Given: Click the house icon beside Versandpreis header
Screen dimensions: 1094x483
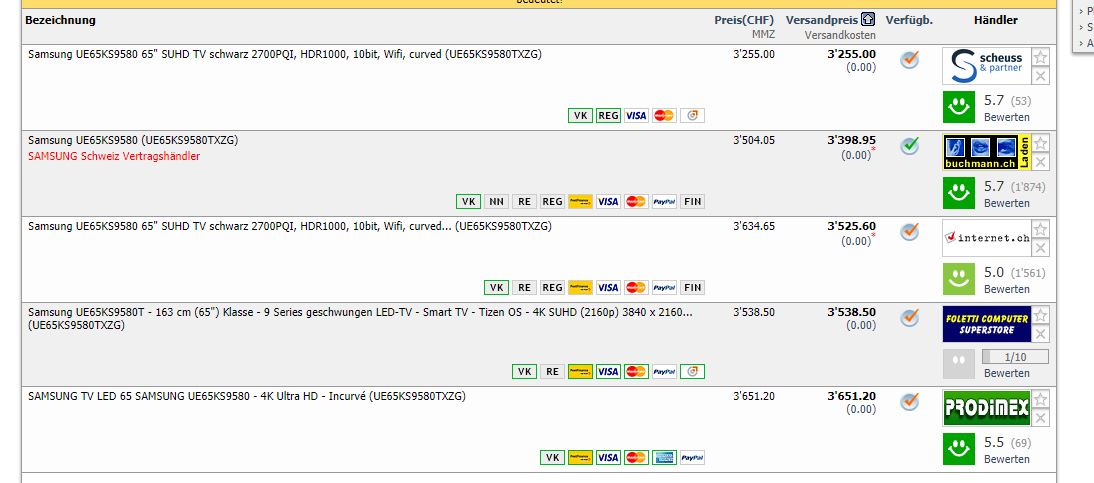Looking at the screenshot, I should tap(868, 20).
